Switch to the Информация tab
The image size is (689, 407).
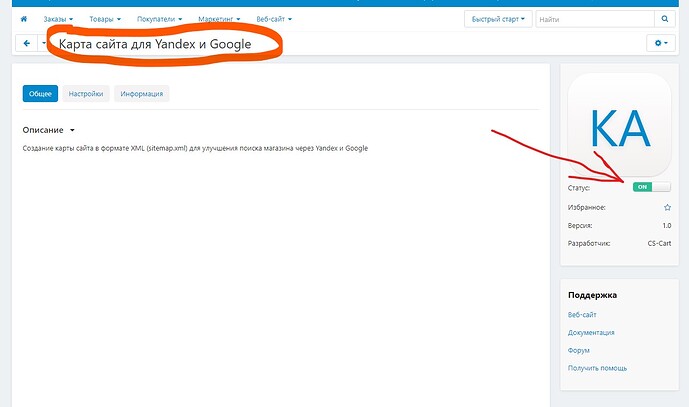pos(141,94)
